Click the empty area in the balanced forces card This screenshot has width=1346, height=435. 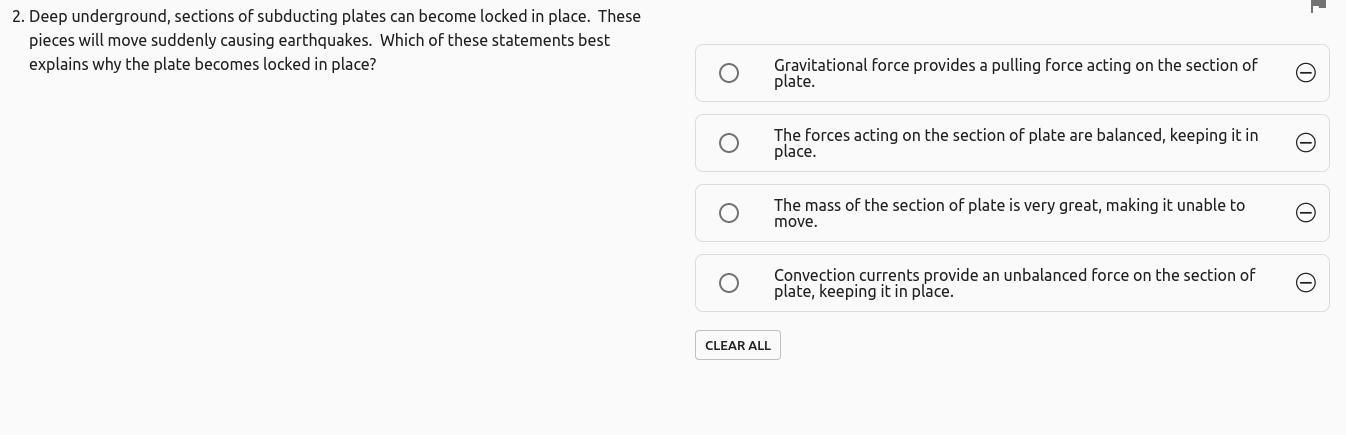point(1050,158)
